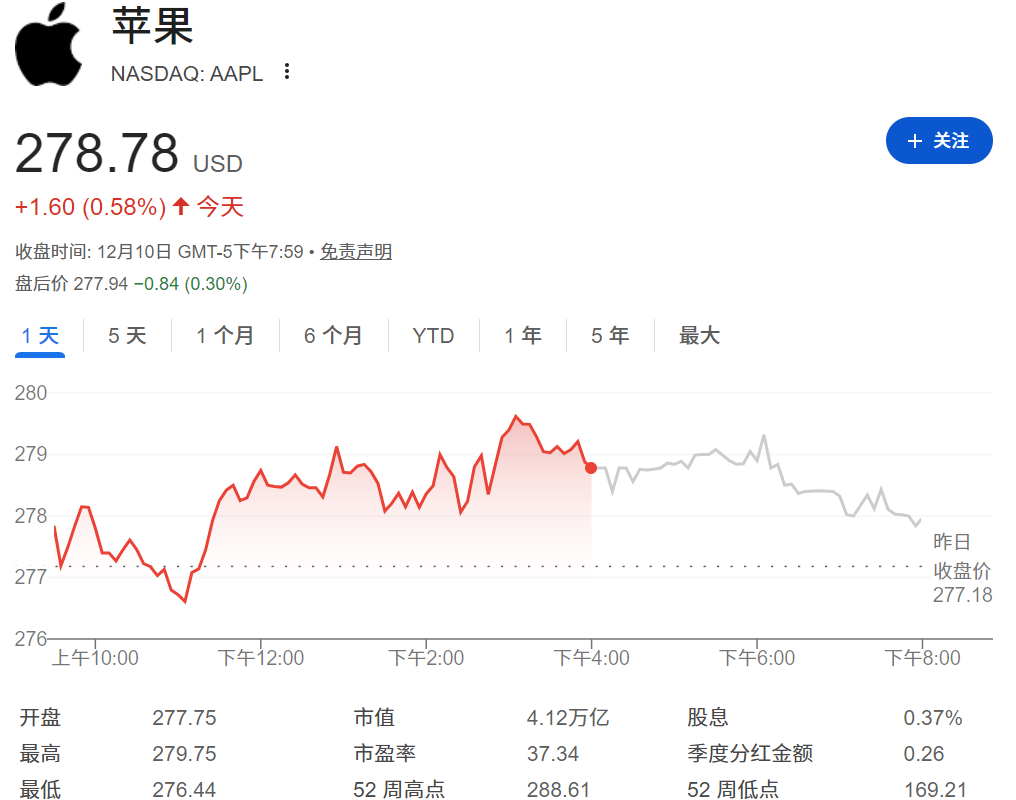Click the red upward arrow beside today's change

(x=182, y=205)
